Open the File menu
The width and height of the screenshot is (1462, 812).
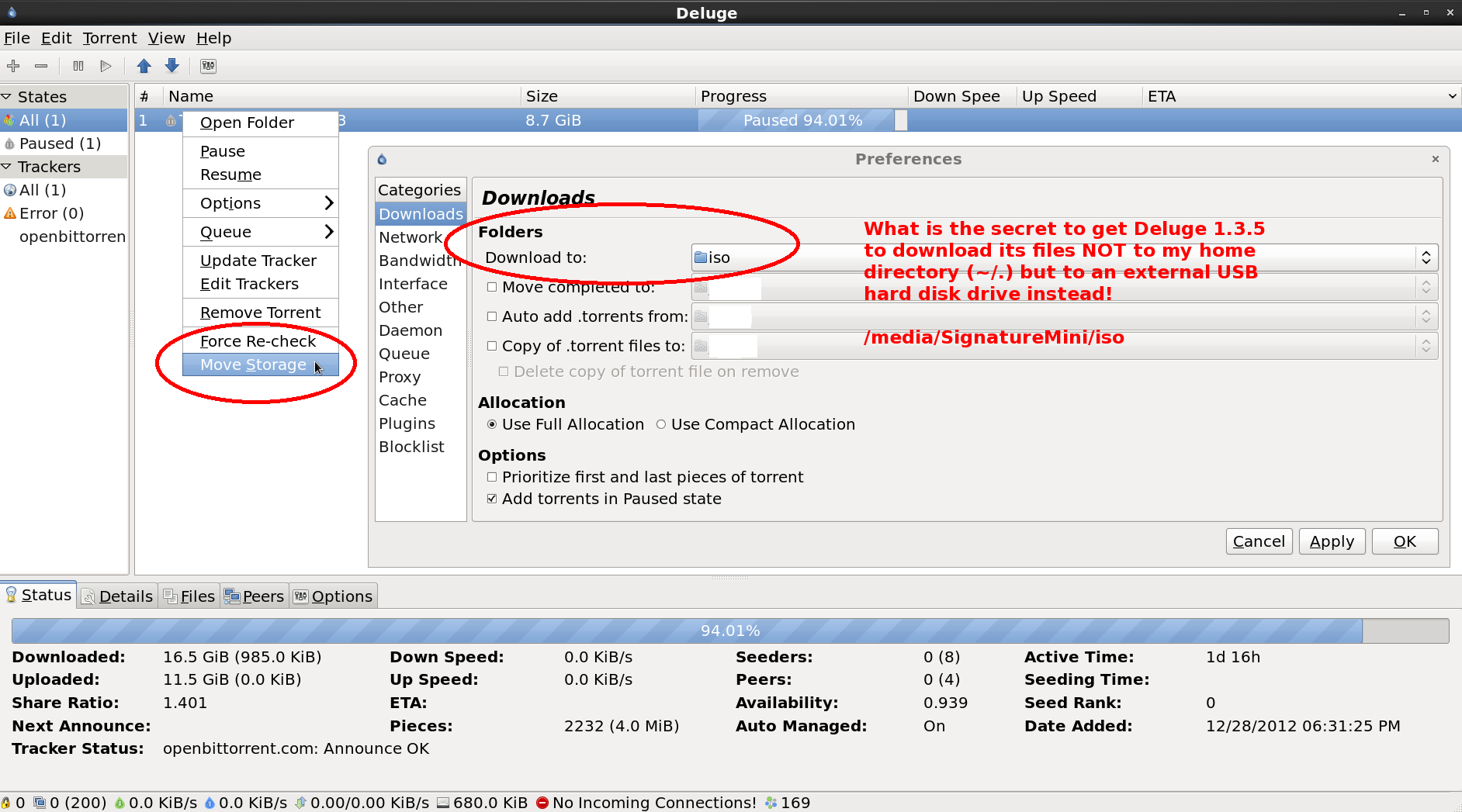coord(17,38)
